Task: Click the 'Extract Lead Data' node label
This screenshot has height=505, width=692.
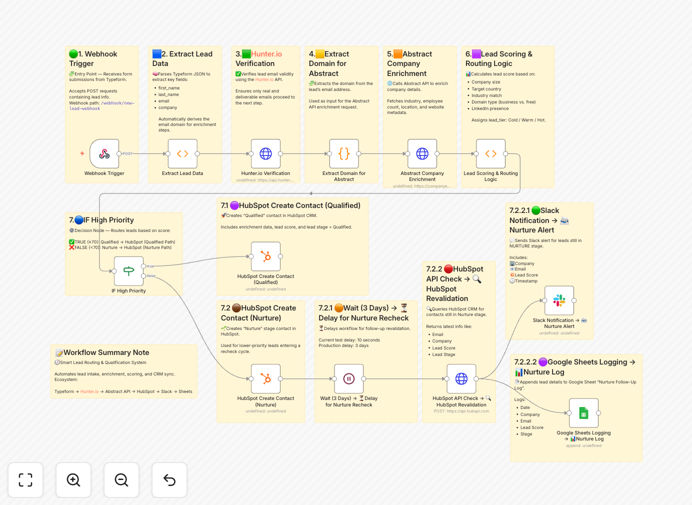Action: coord(182,173)
